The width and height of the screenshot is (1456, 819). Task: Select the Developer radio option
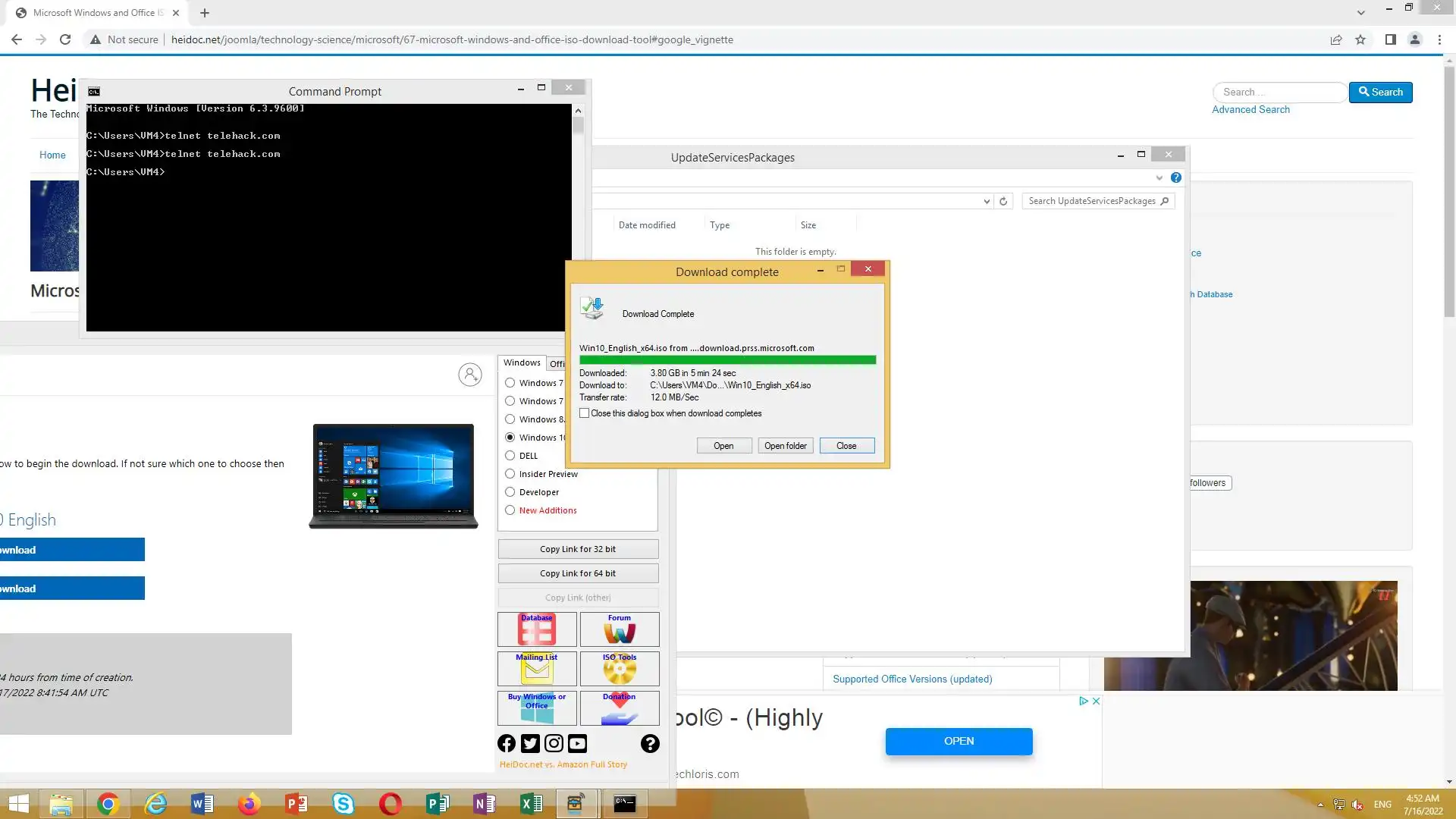510,492
